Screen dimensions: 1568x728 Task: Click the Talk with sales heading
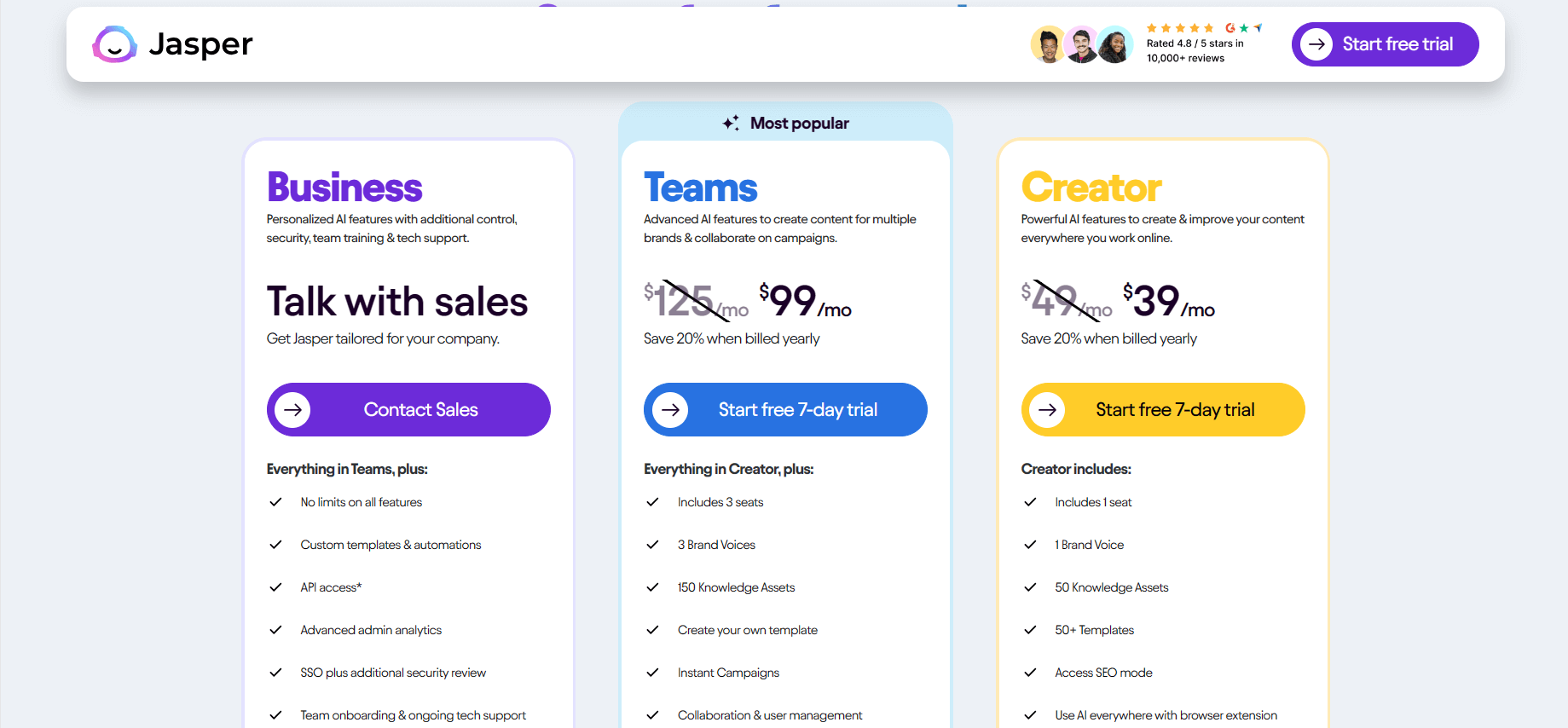click(x=397, y=302)
